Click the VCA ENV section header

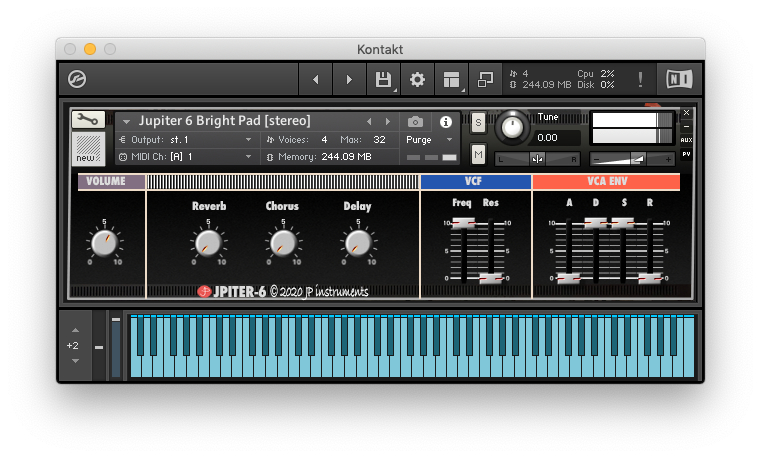coord(606,181)
